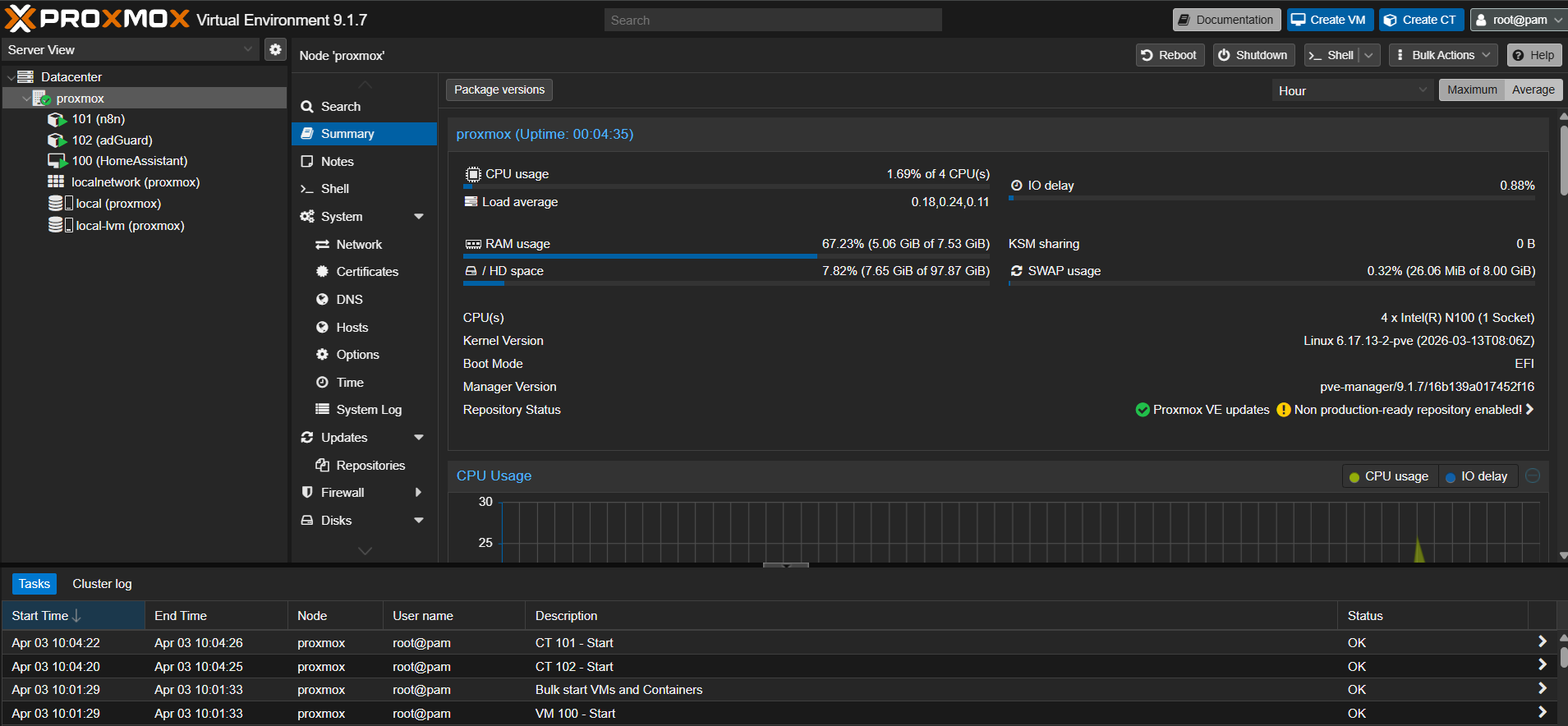1568x726 pixels.
Task: Open the Server View settings gear
Action: (x=275, y=49)
